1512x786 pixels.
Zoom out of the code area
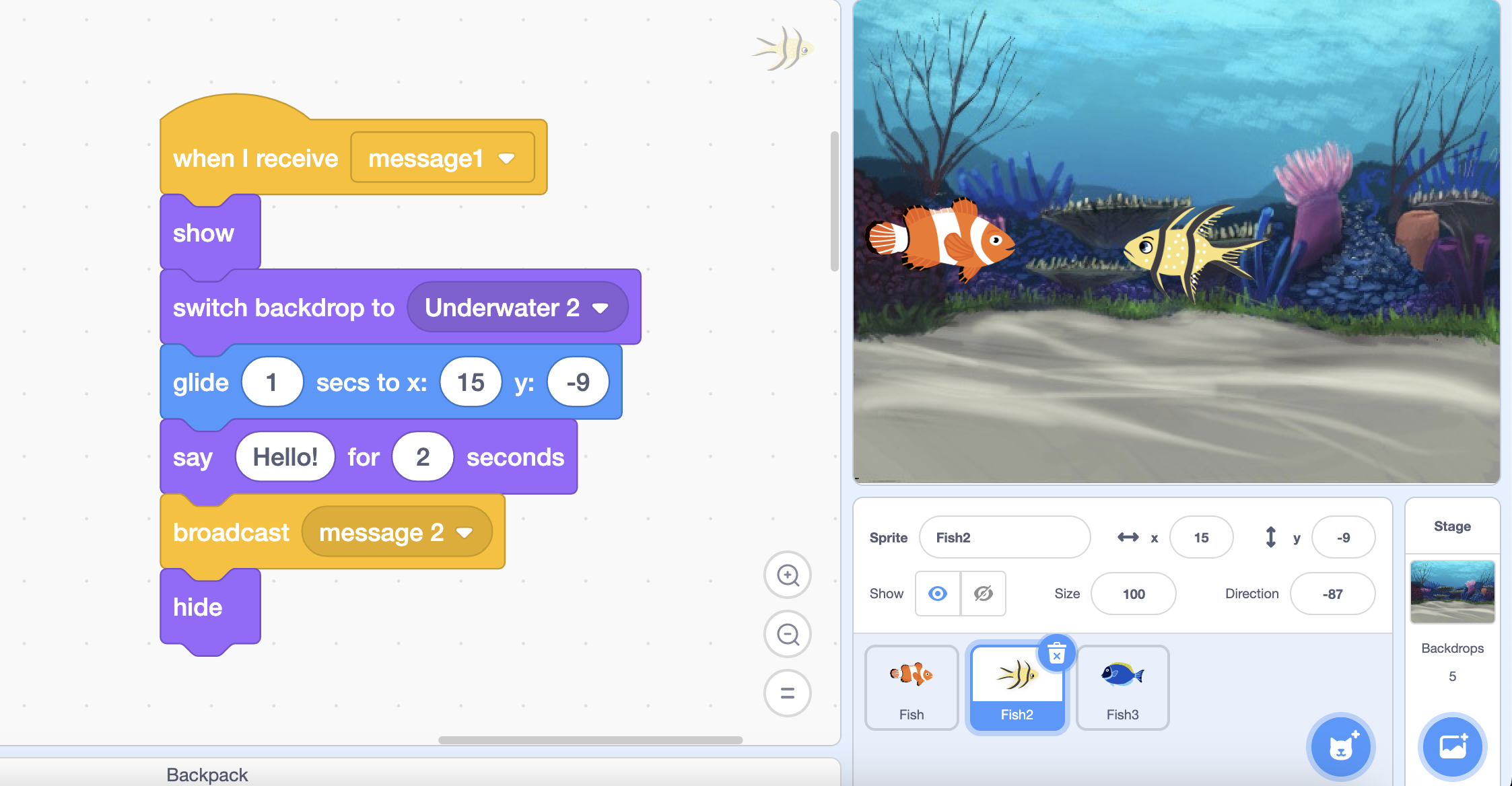(788, 634)
